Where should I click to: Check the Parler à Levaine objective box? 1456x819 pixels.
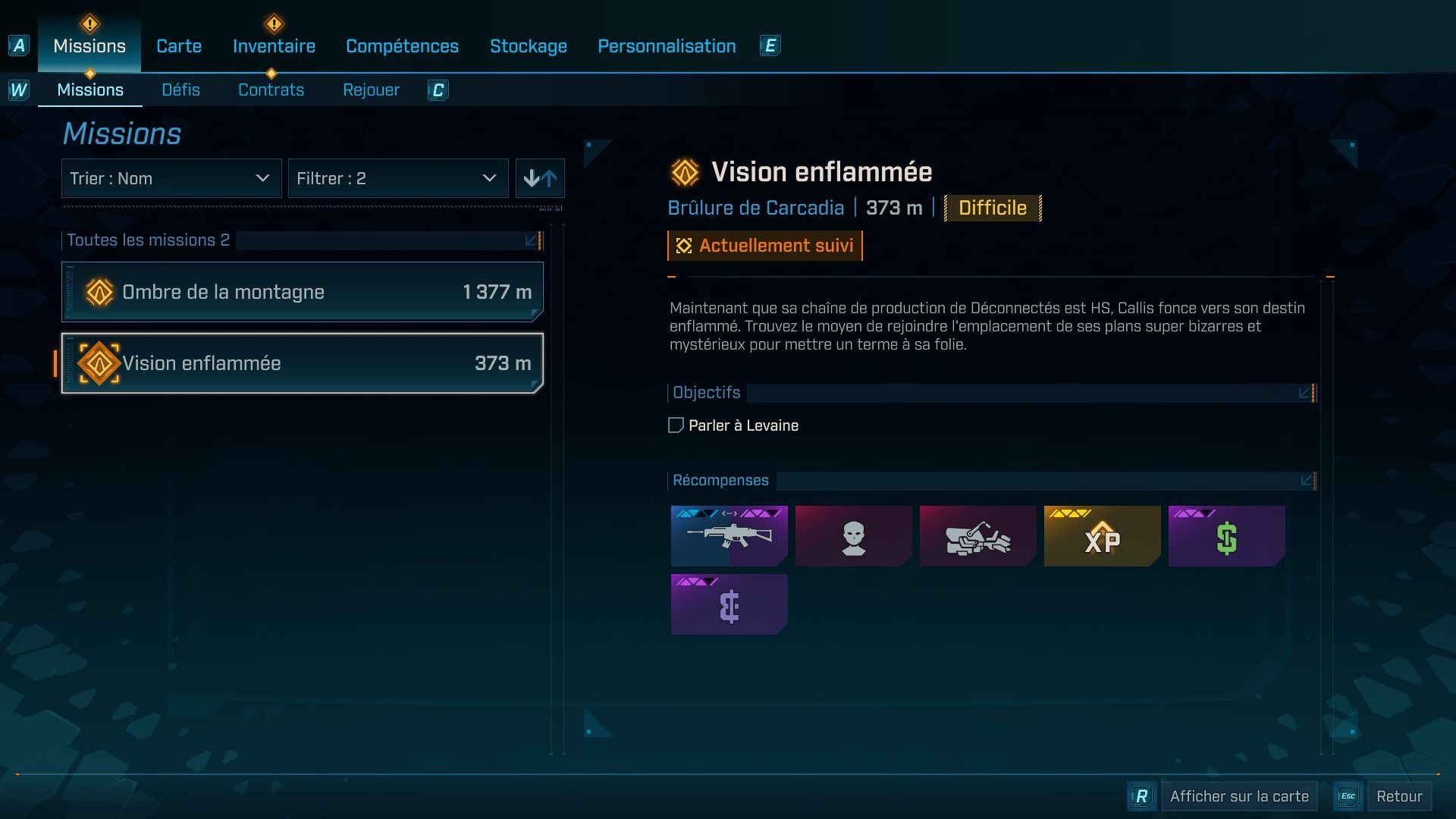coord(676,425)
